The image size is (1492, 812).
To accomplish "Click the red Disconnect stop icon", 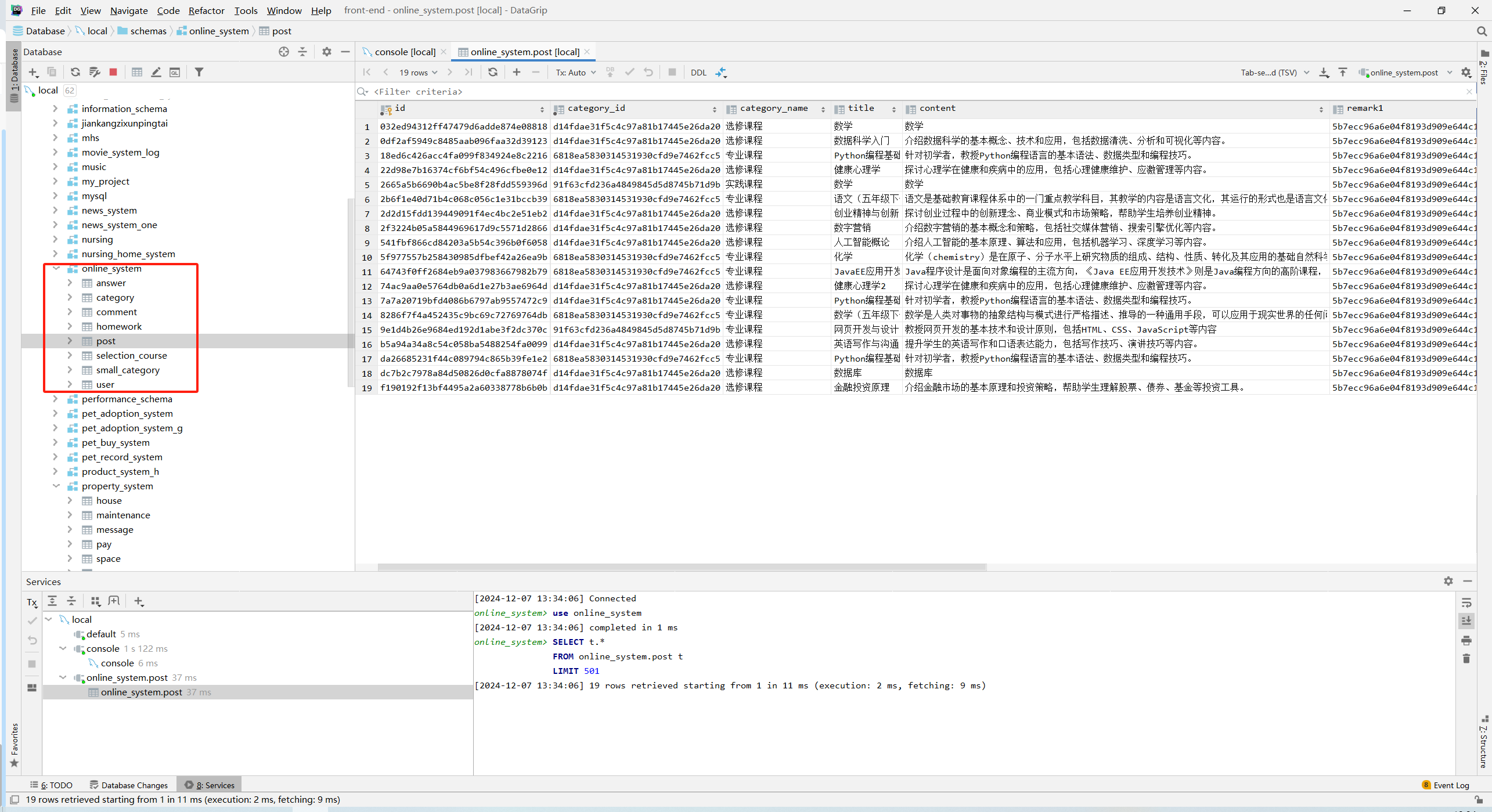I will [113, 72].
